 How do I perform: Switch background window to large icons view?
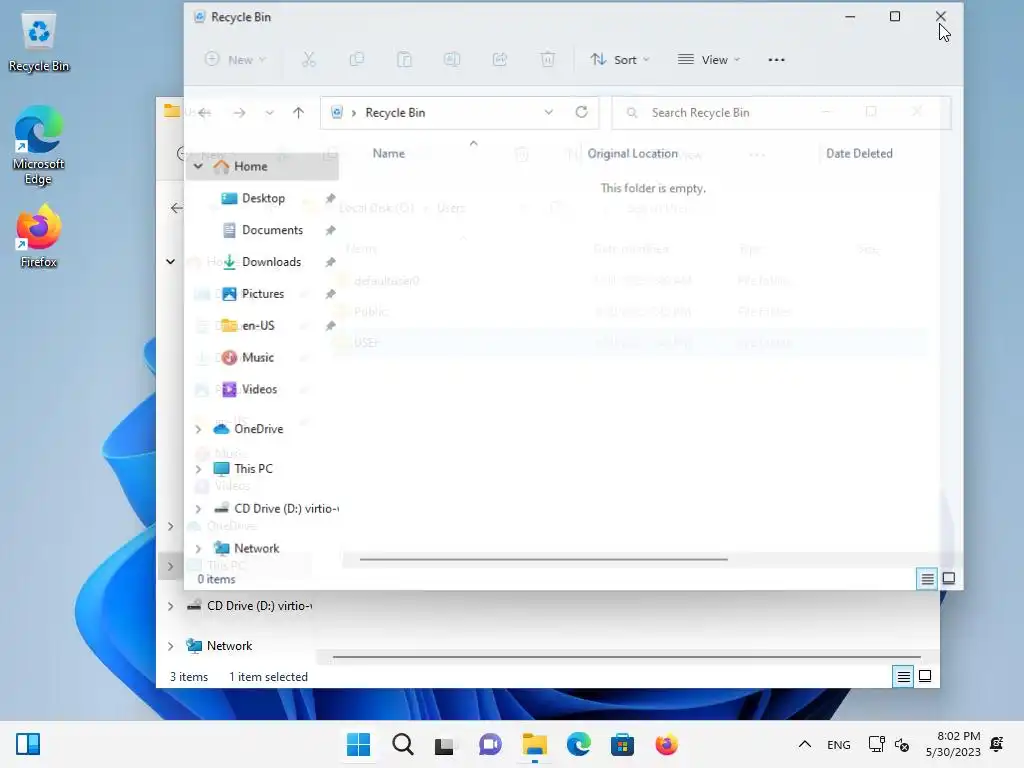click(x=925, y=677)
